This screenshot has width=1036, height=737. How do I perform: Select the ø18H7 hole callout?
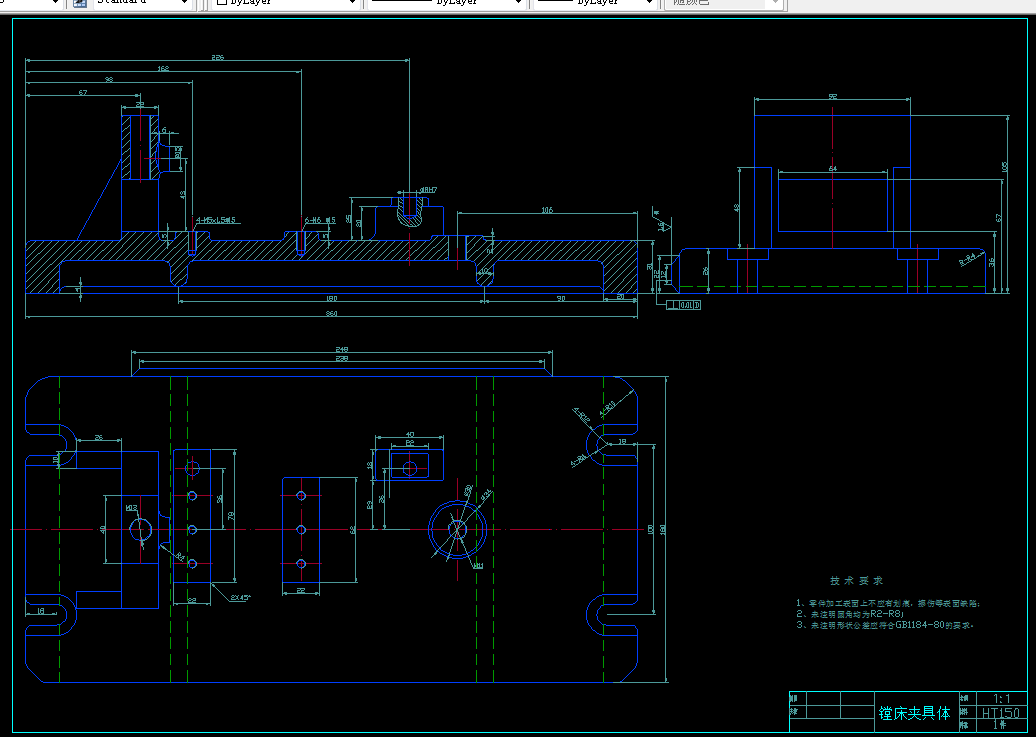tap(428, 190)
